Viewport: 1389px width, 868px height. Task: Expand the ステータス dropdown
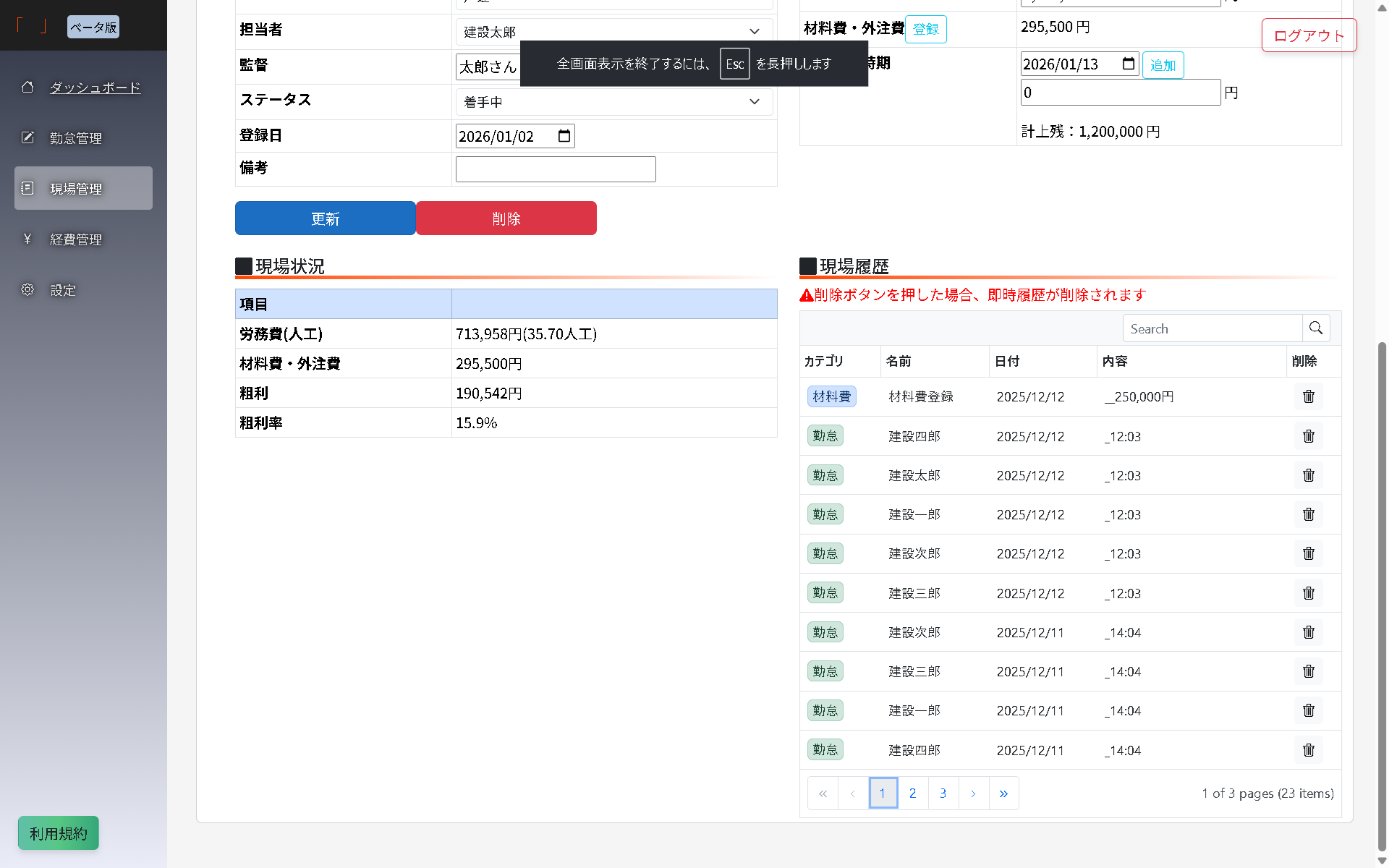point(755,101)
